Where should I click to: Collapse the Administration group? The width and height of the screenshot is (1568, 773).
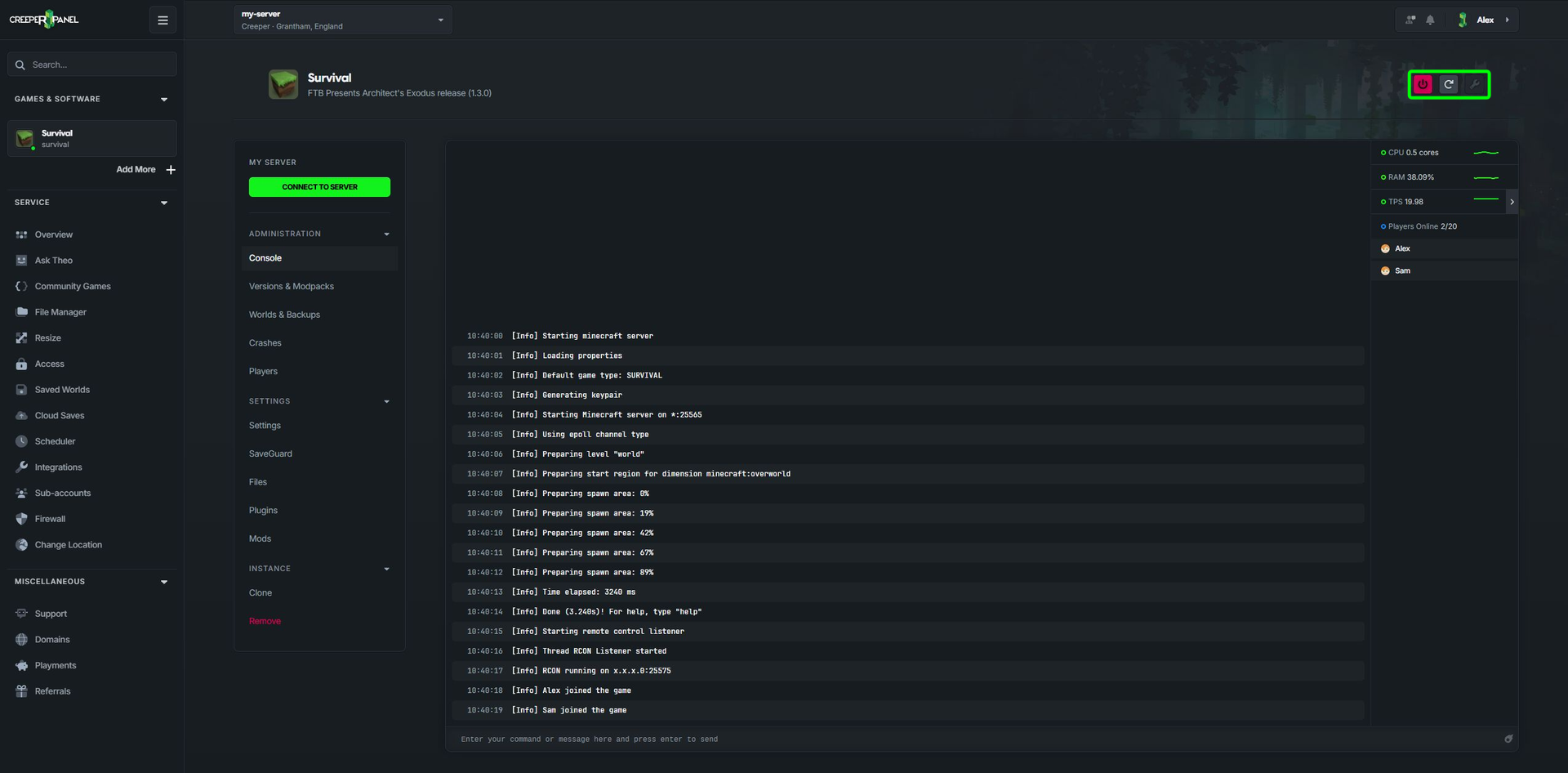click(387, 235)
